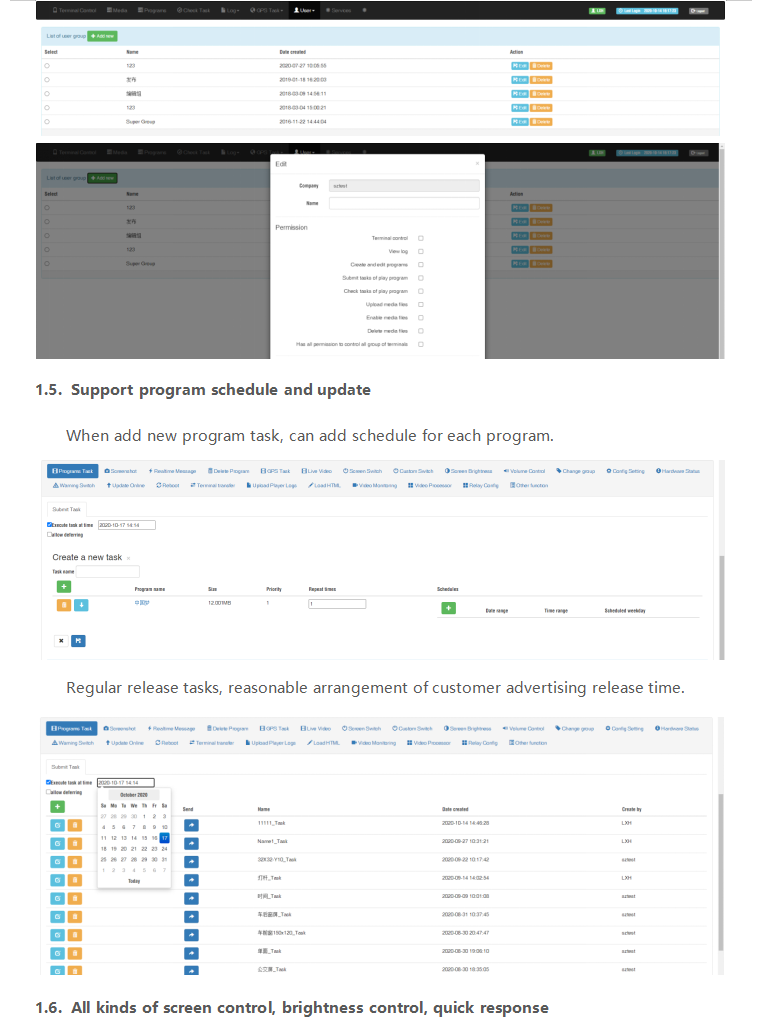This screenshot has height=1027, width=758.
Task: Check the Upload media files permission
Action: [421, 304]
